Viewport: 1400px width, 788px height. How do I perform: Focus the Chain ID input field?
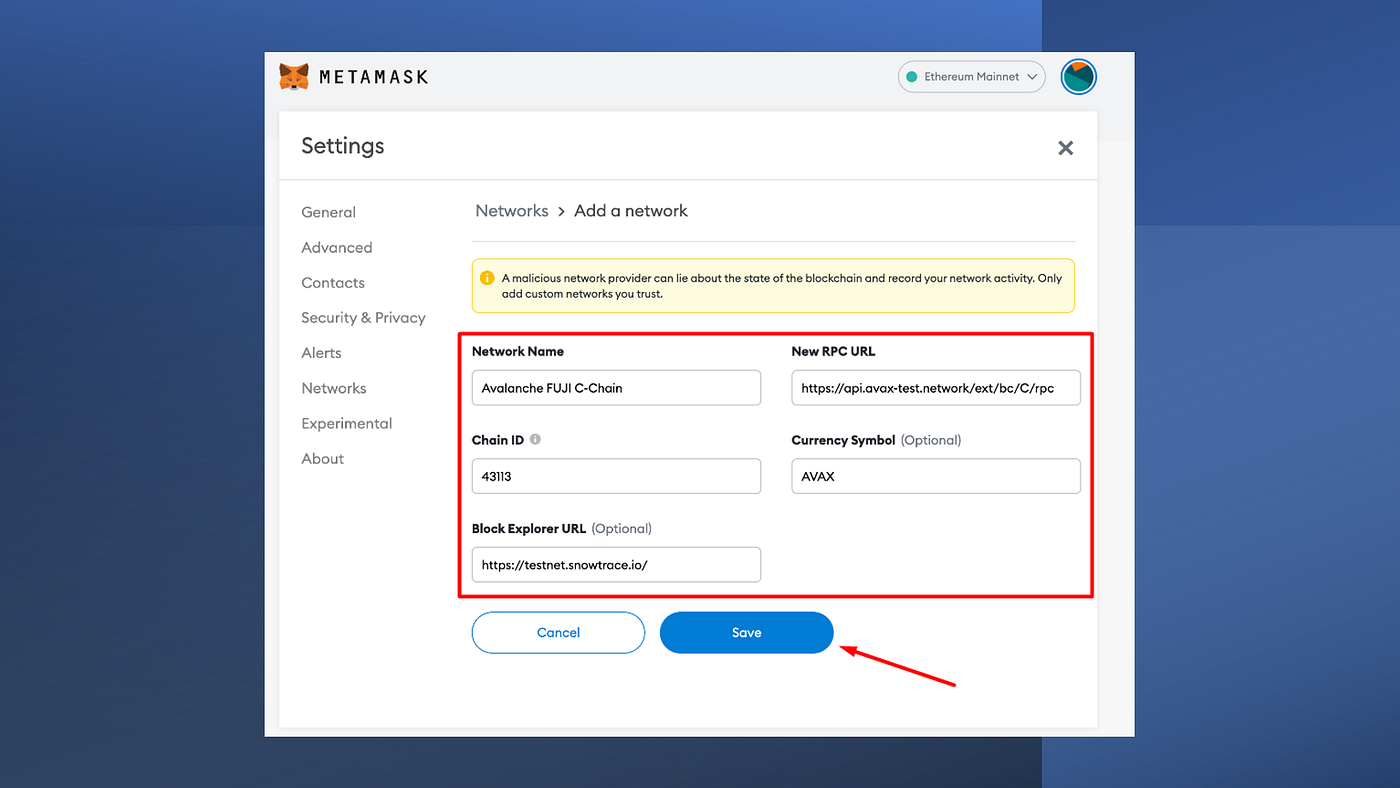[x=616, y=476]
